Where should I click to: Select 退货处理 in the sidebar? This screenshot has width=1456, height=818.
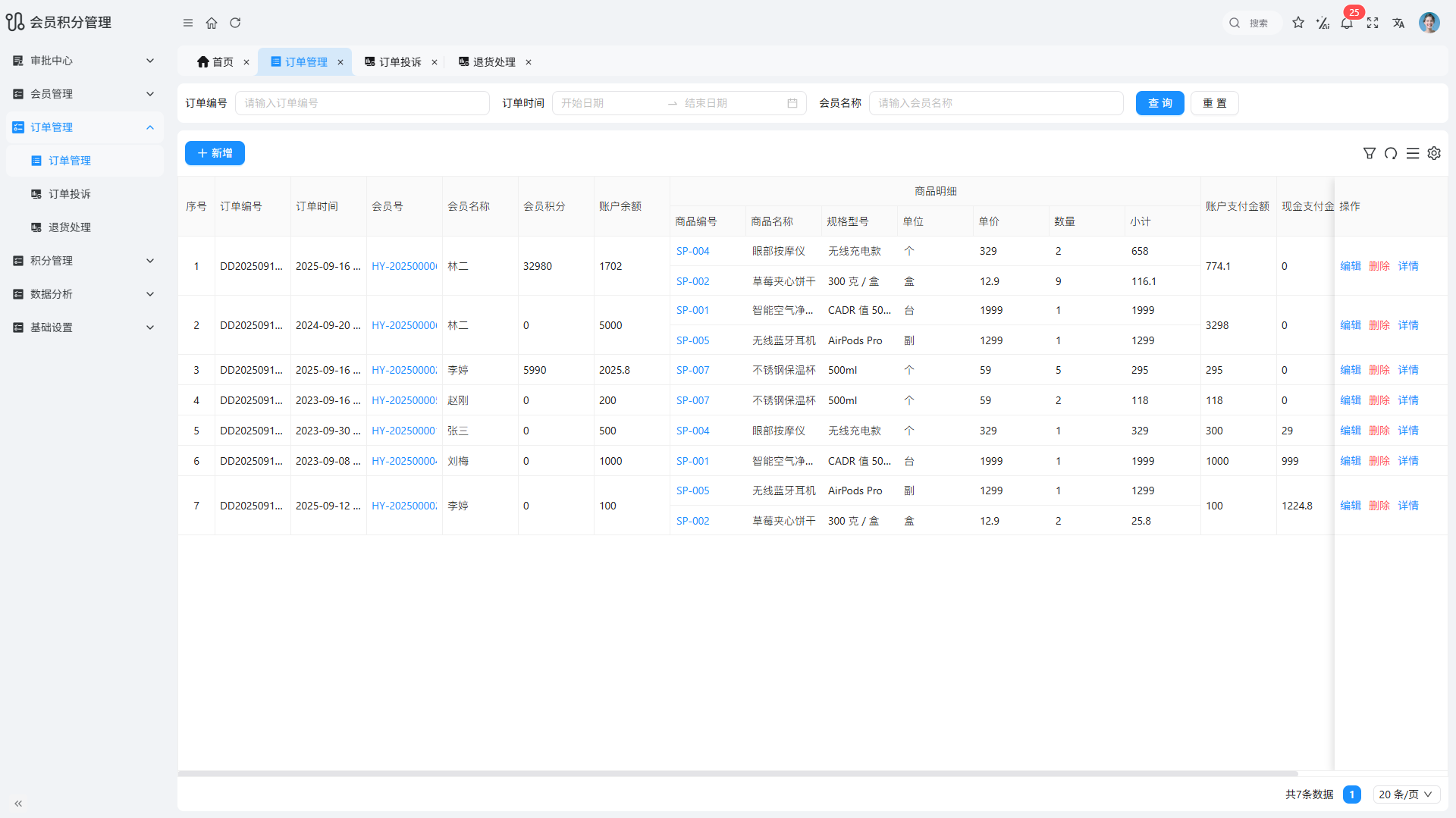pyautogui.click(x=70, y=227)
